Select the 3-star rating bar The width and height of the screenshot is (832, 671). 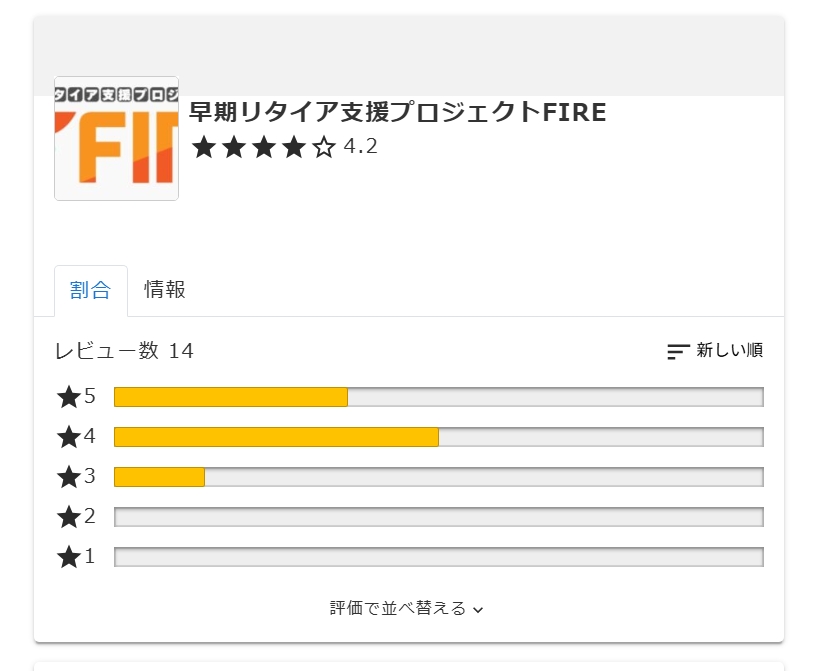click(x=438, y=477)
